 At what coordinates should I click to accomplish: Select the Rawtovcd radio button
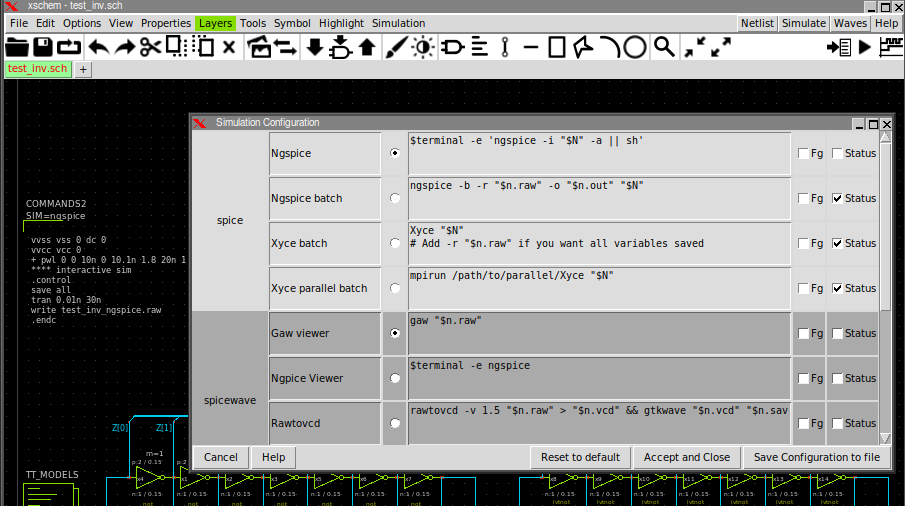(395, 423)
